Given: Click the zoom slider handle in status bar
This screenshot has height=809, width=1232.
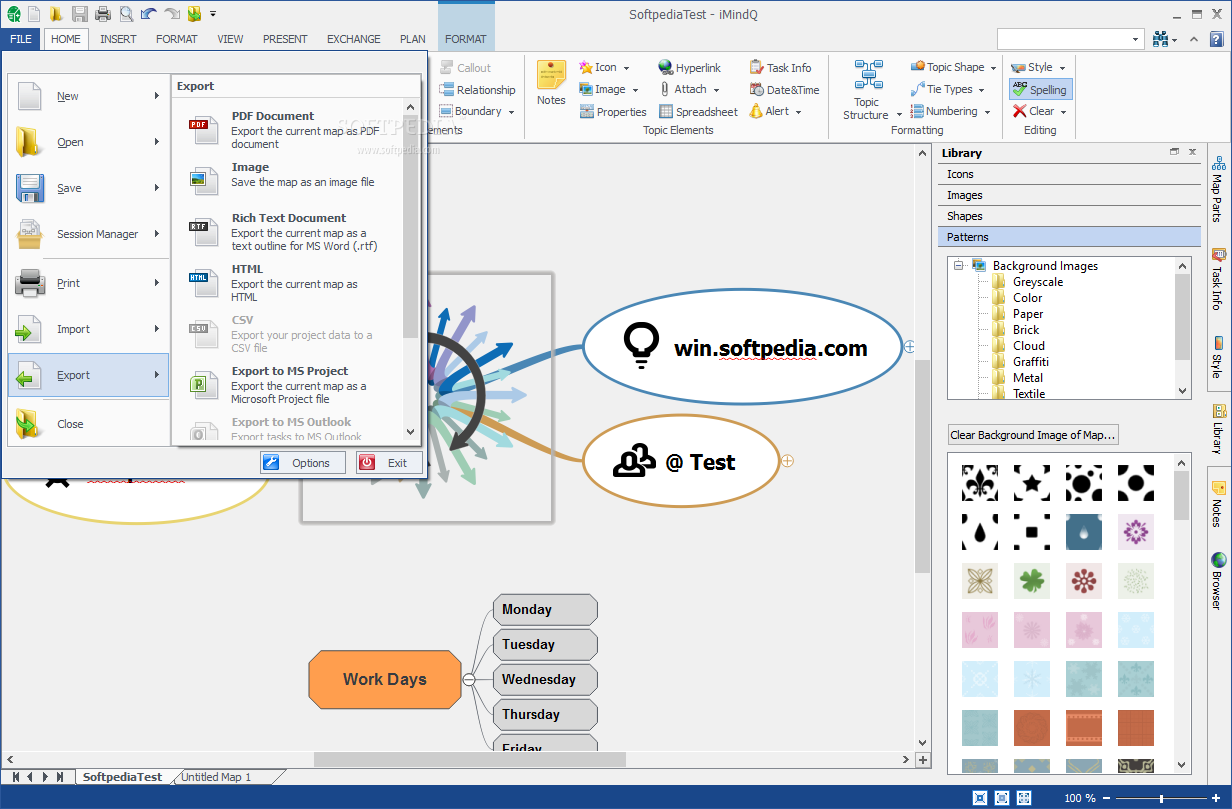Looking at the screenshot, I should [x=1161, y=798].
